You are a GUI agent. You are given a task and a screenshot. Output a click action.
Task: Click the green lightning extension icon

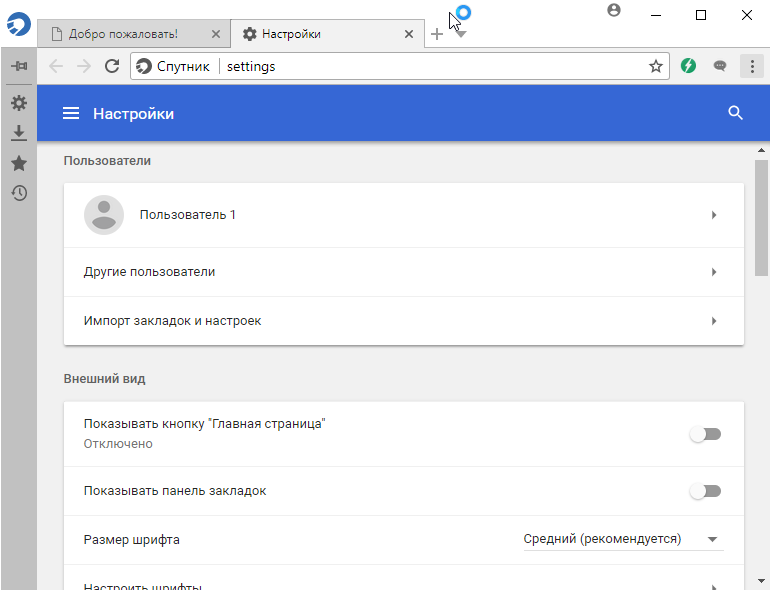click(x=688, y=65)
